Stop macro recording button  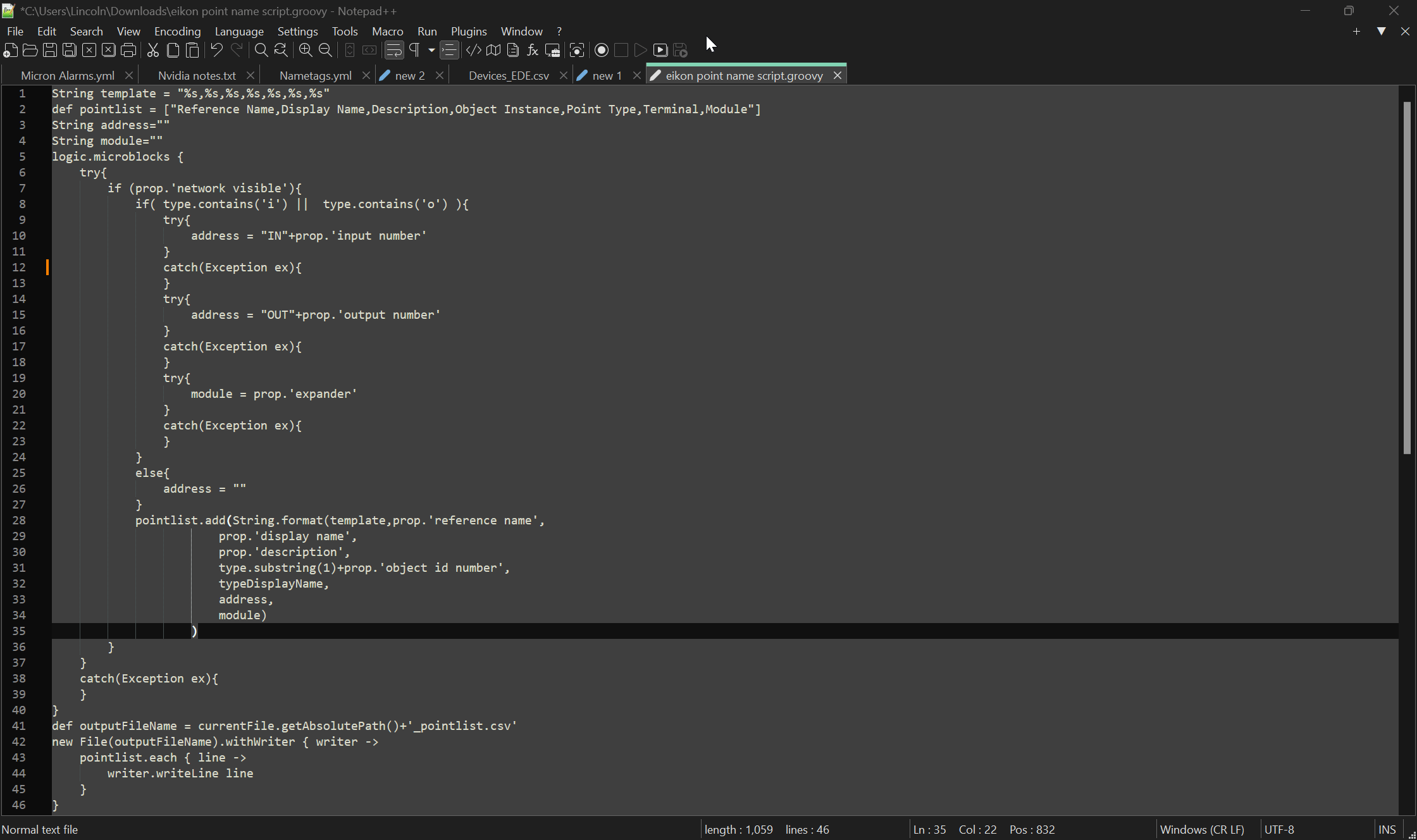point(621,50)
